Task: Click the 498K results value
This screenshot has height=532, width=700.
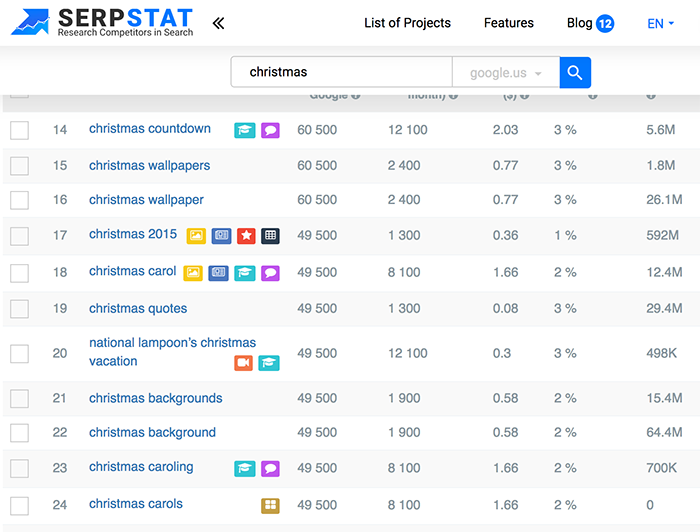Action: pyautogui.click(x=661, y=353)
